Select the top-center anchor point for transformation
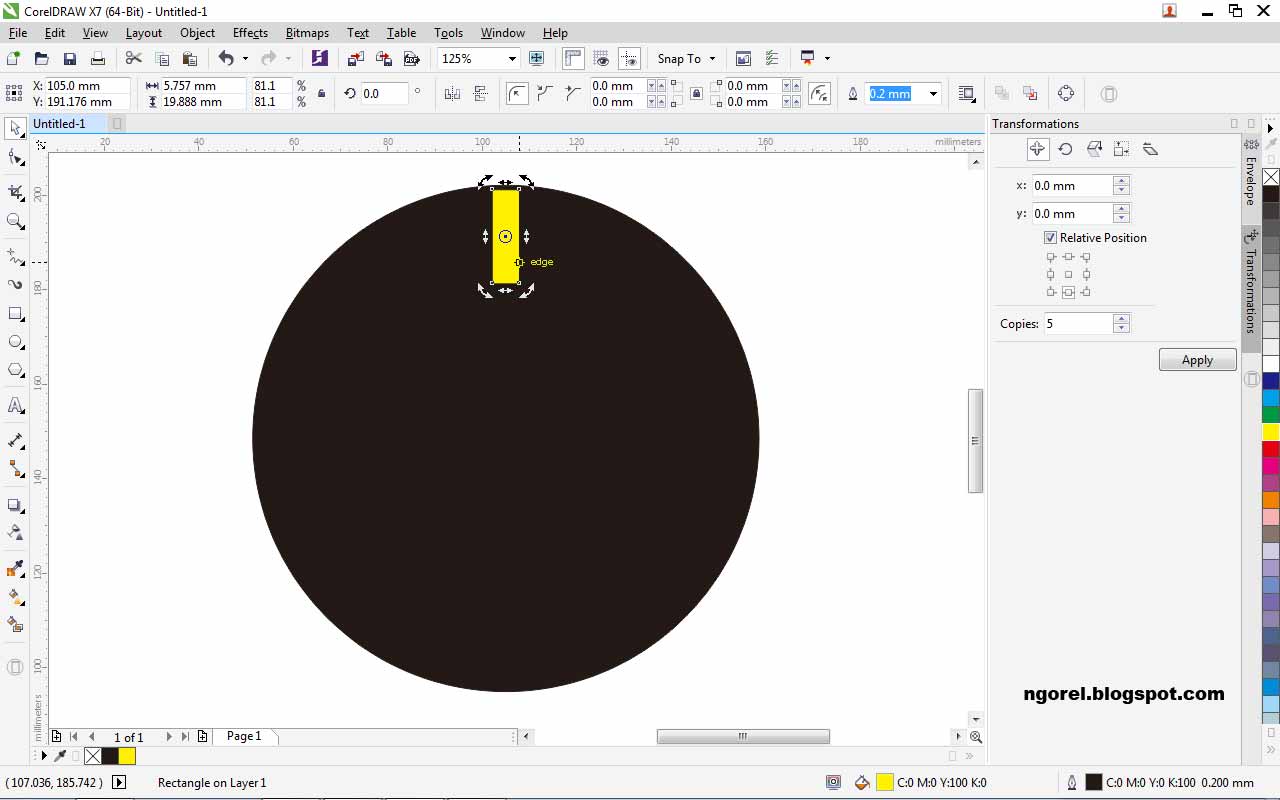 [x=1068, y=256]
